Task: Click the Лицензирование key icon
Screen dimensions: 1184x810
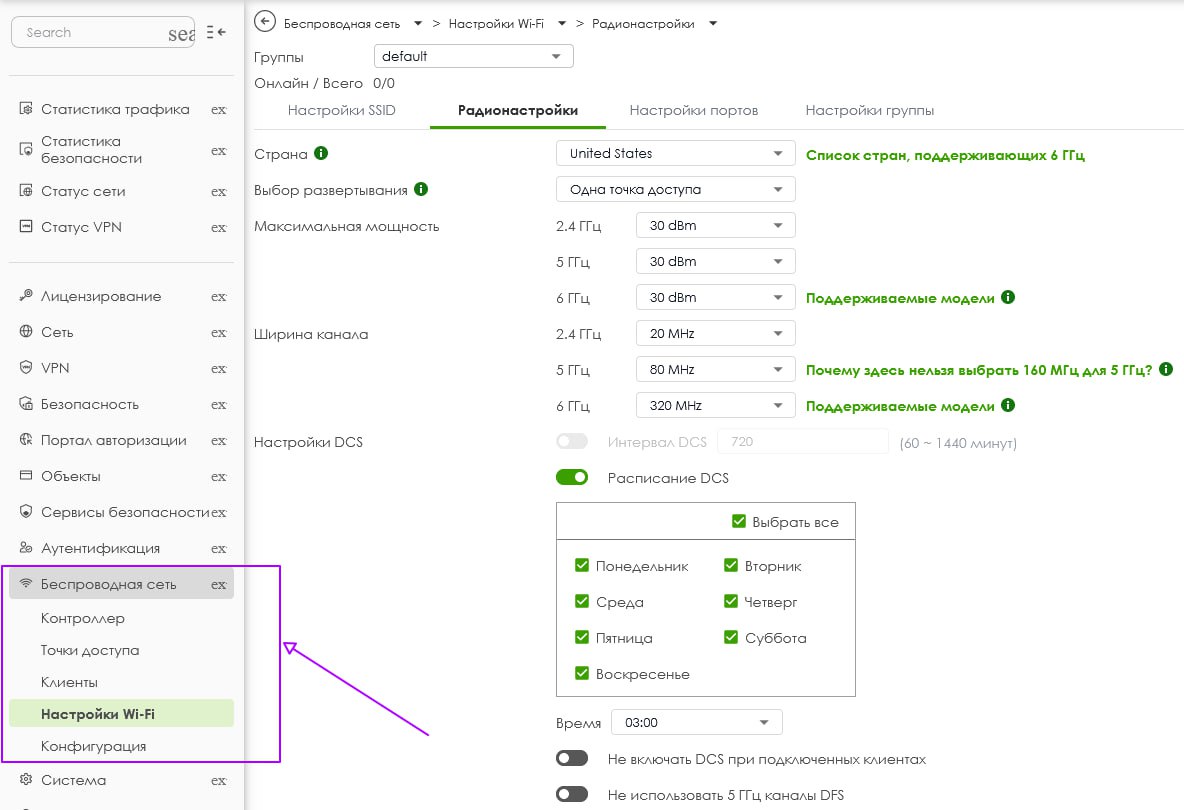Action: click(26, 295)
